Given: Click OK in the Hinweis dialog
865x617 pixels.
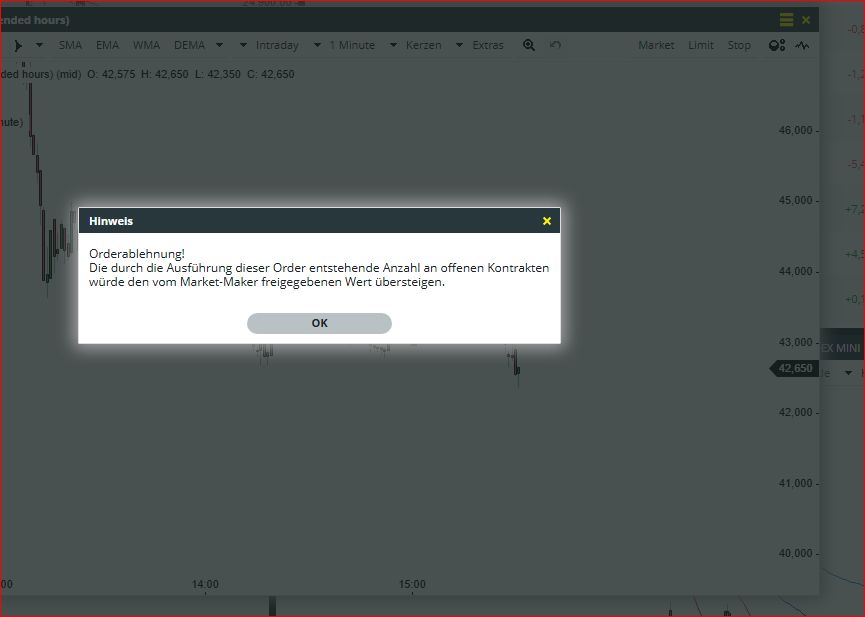Looking at the screenshot, I should pos(319,323).
